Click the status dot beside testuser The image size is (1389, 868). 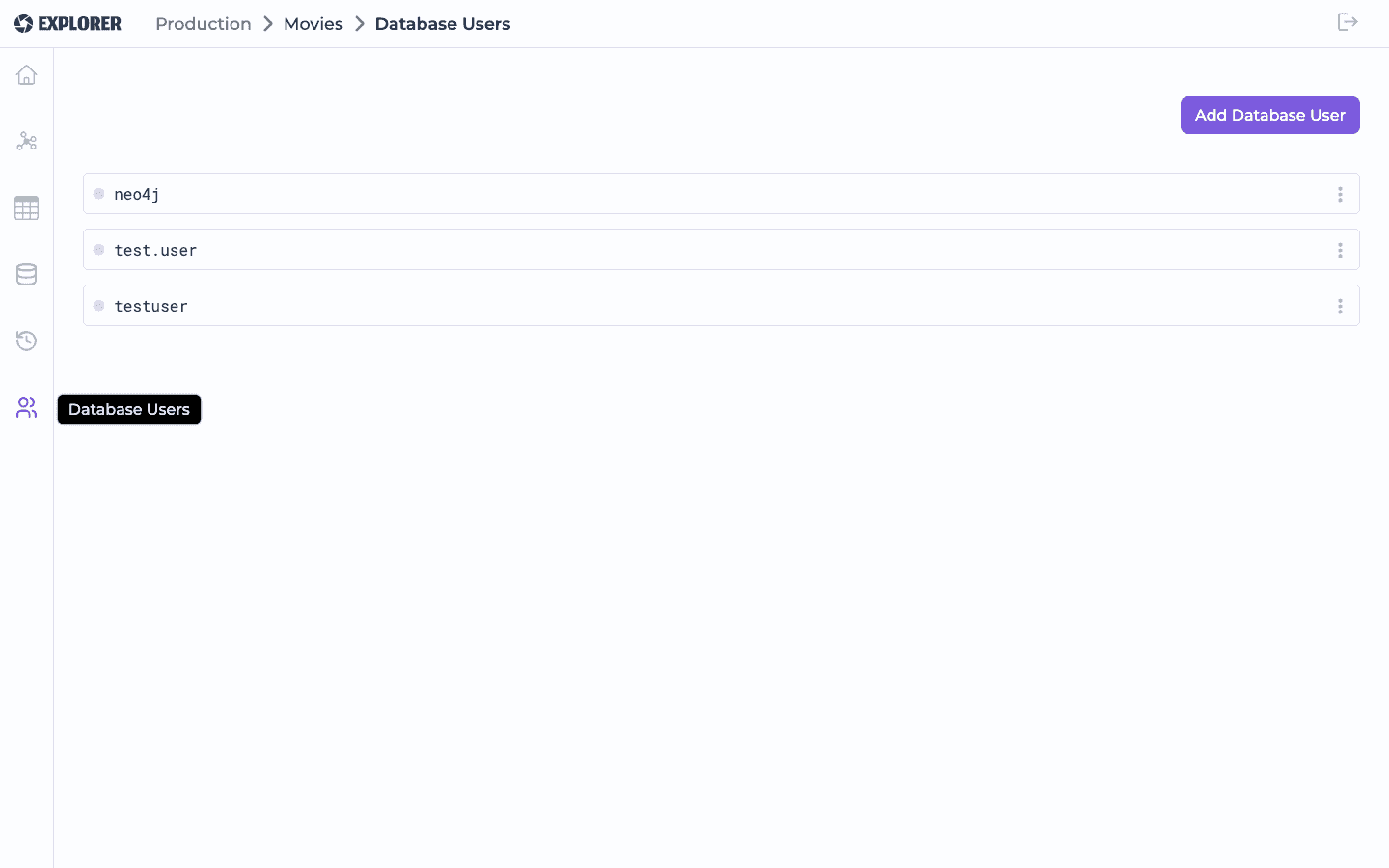(x=98, y=306)
